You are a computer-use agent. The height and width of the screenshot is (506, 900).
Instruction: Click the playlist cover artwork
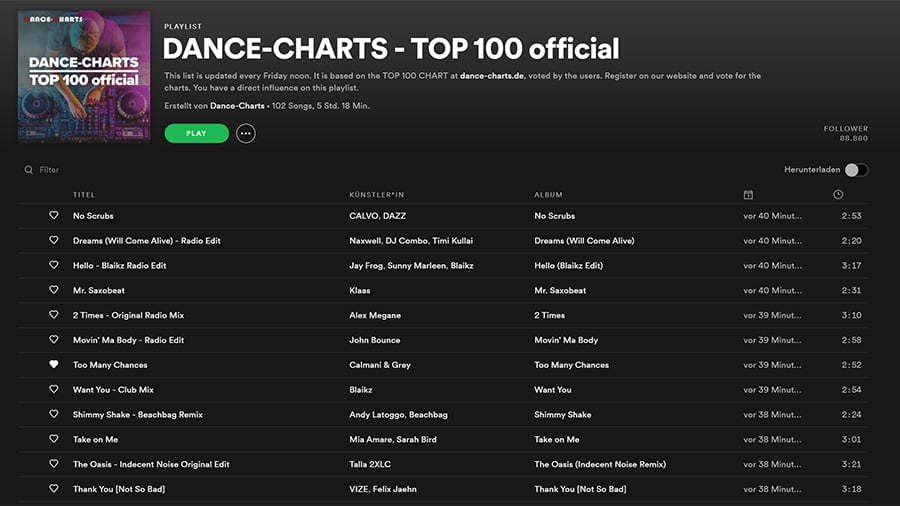[x=84, y=76]
